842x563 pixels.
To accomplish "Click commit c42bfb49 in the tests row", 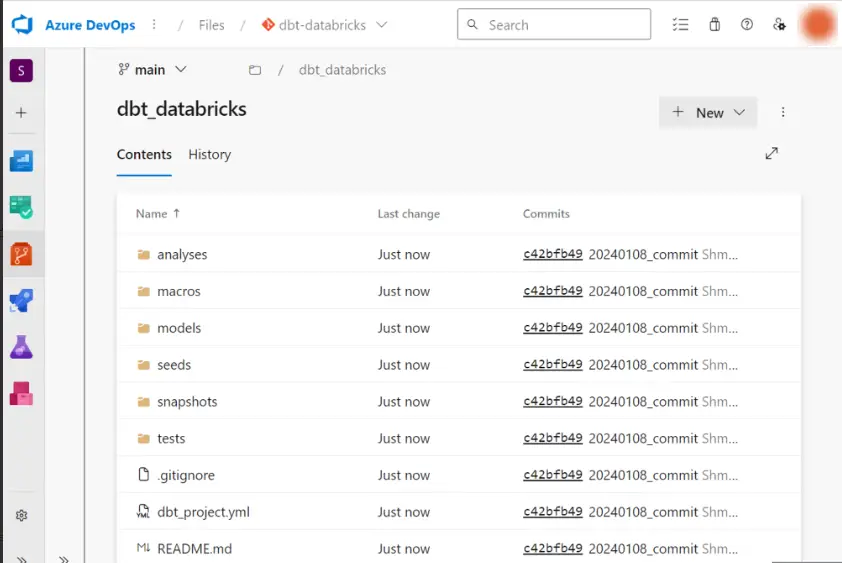I will click(553, 438).
